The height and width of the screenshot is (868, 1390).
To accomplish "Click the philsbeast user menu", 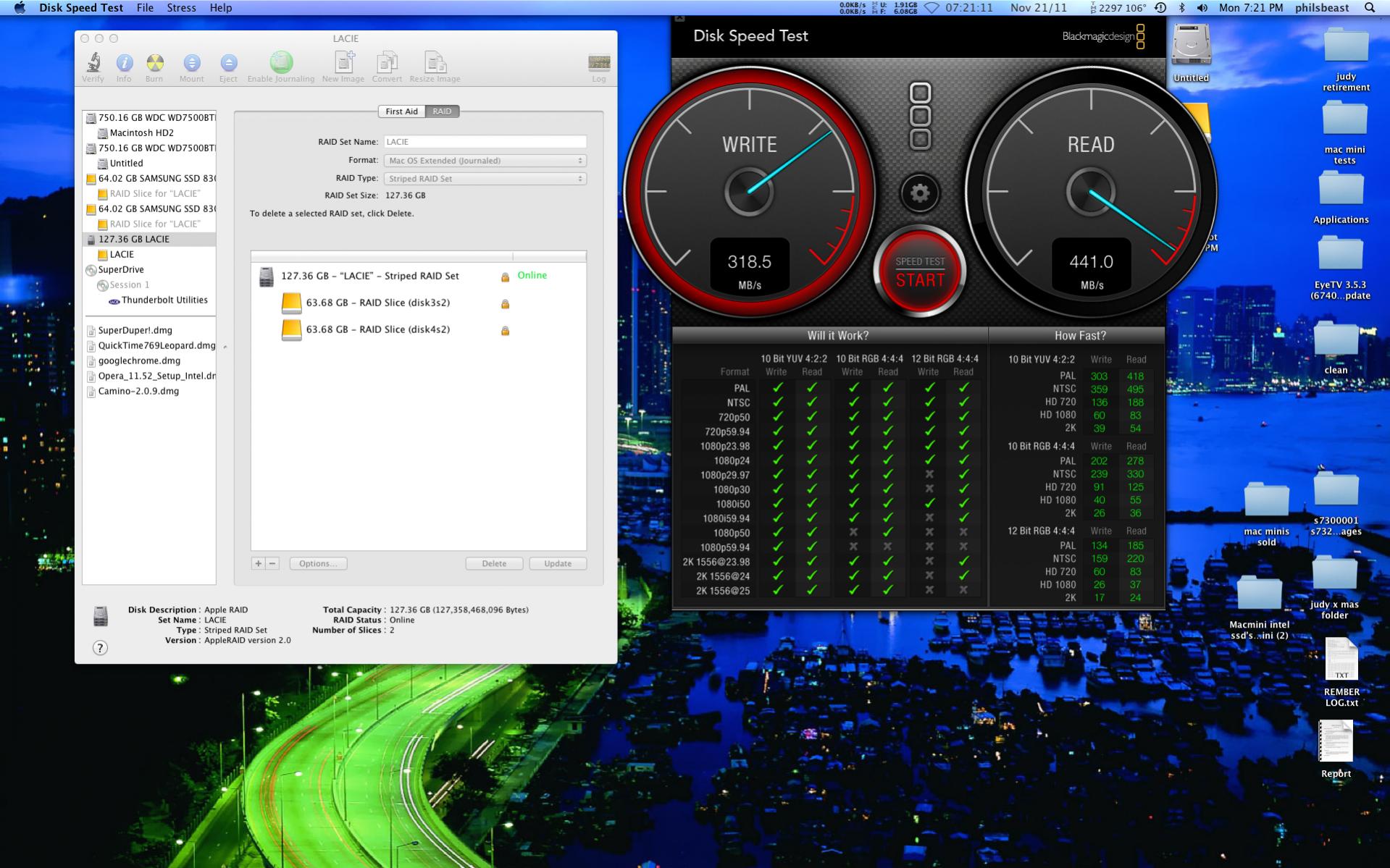I will (x=1322, y=8).
